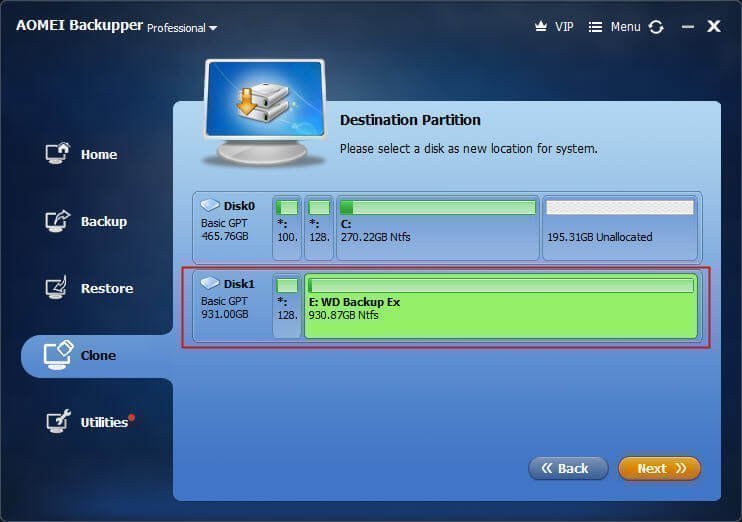This screenshot has width=742, height=522.
Task: Click the refresh icon in title bar
Action: (656, 27)
